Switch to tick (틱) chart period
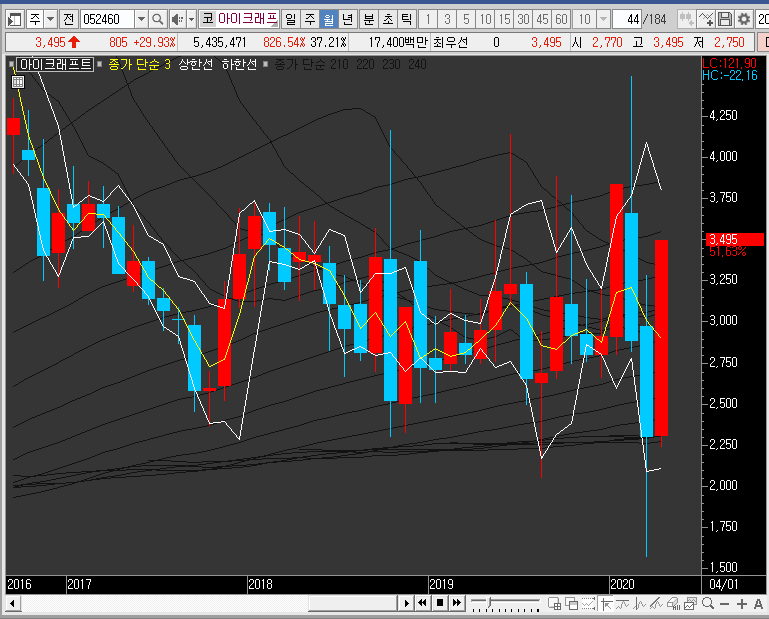769x619 pixels. 407,20
